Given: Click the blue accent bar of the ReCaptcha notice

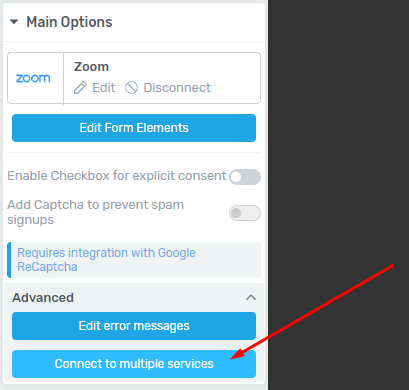Looking at the screenshot, I should [x=9, y=260].
